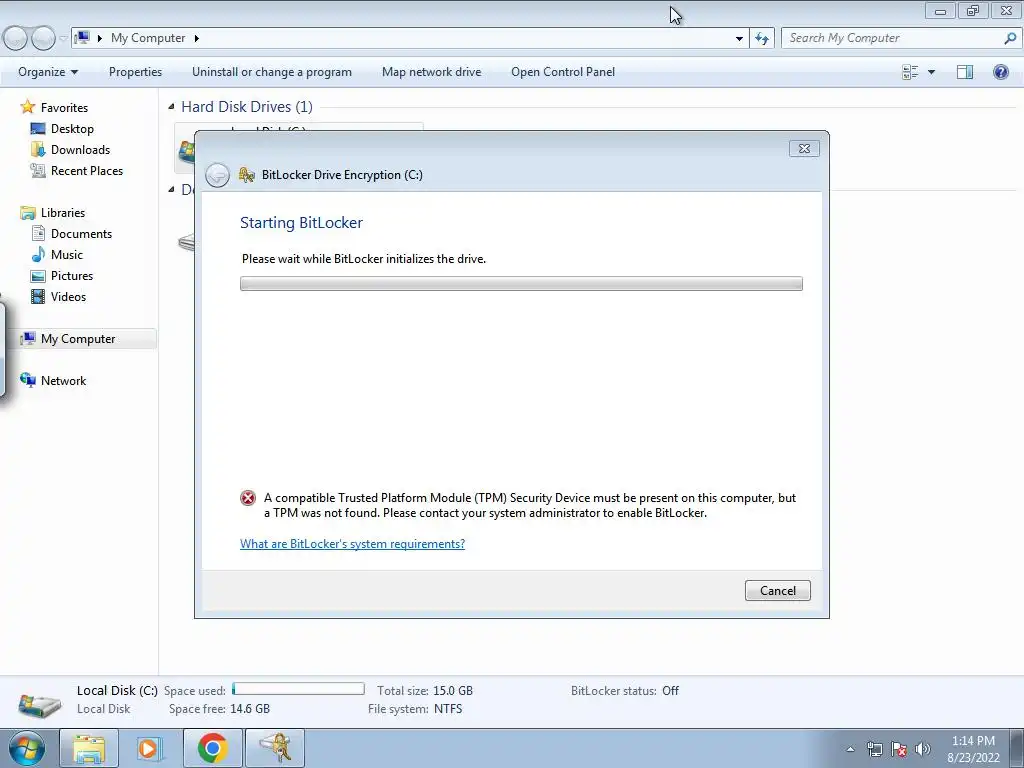Screen dimensions: 1024x768
Task: Open Windows Media Player from the taskbar
Action: [150, 748]
